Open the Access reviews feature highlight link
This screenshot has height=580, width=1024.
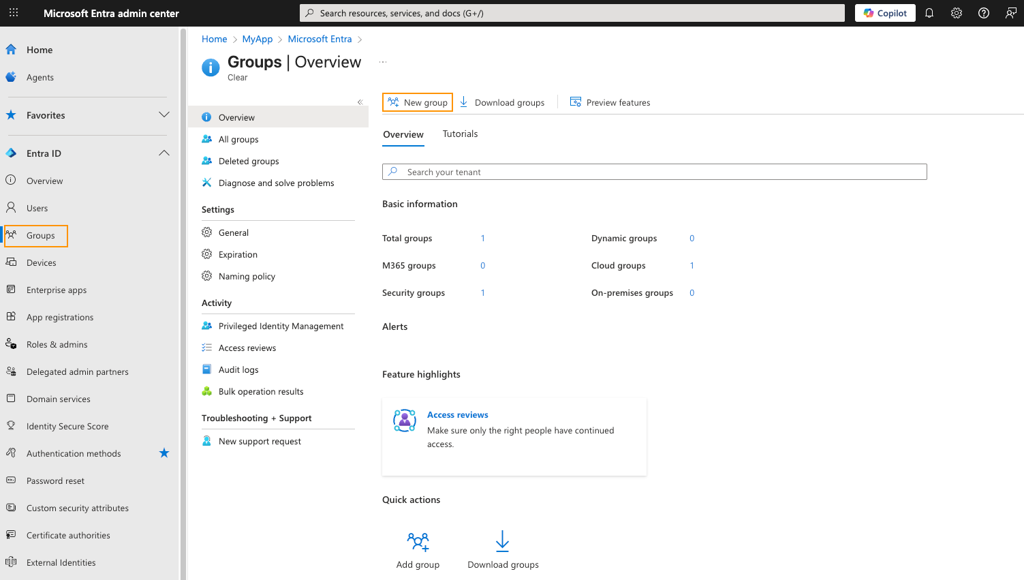click(457, 415)
